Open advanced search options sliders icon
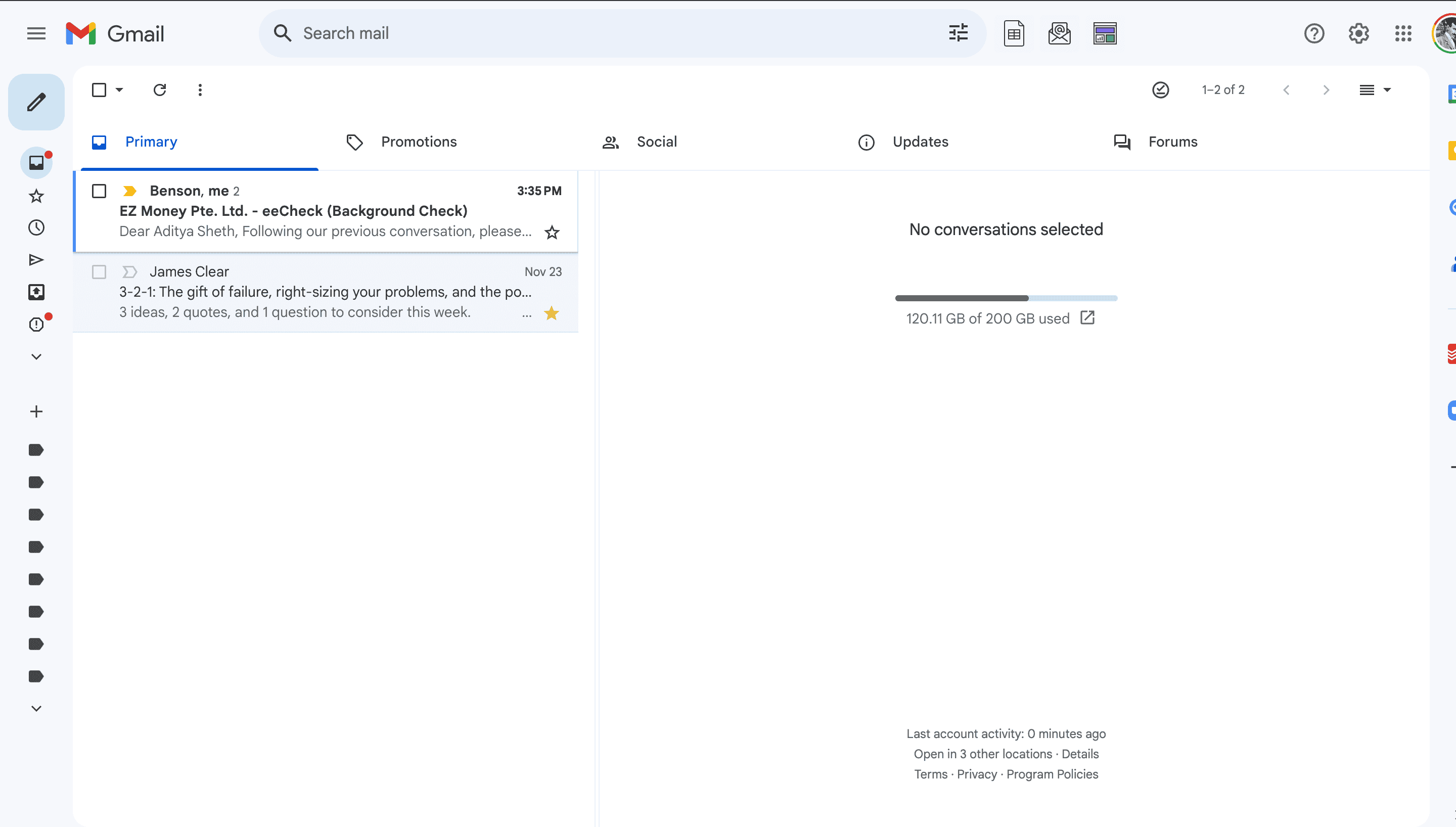This screenshot has width=1456, height=827. (958, 33)
